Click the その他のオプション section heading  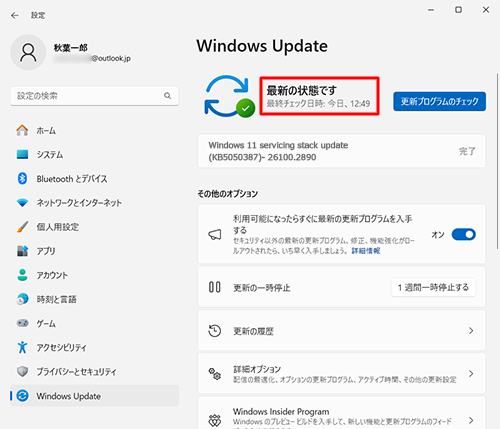click(x=228, y=194)
